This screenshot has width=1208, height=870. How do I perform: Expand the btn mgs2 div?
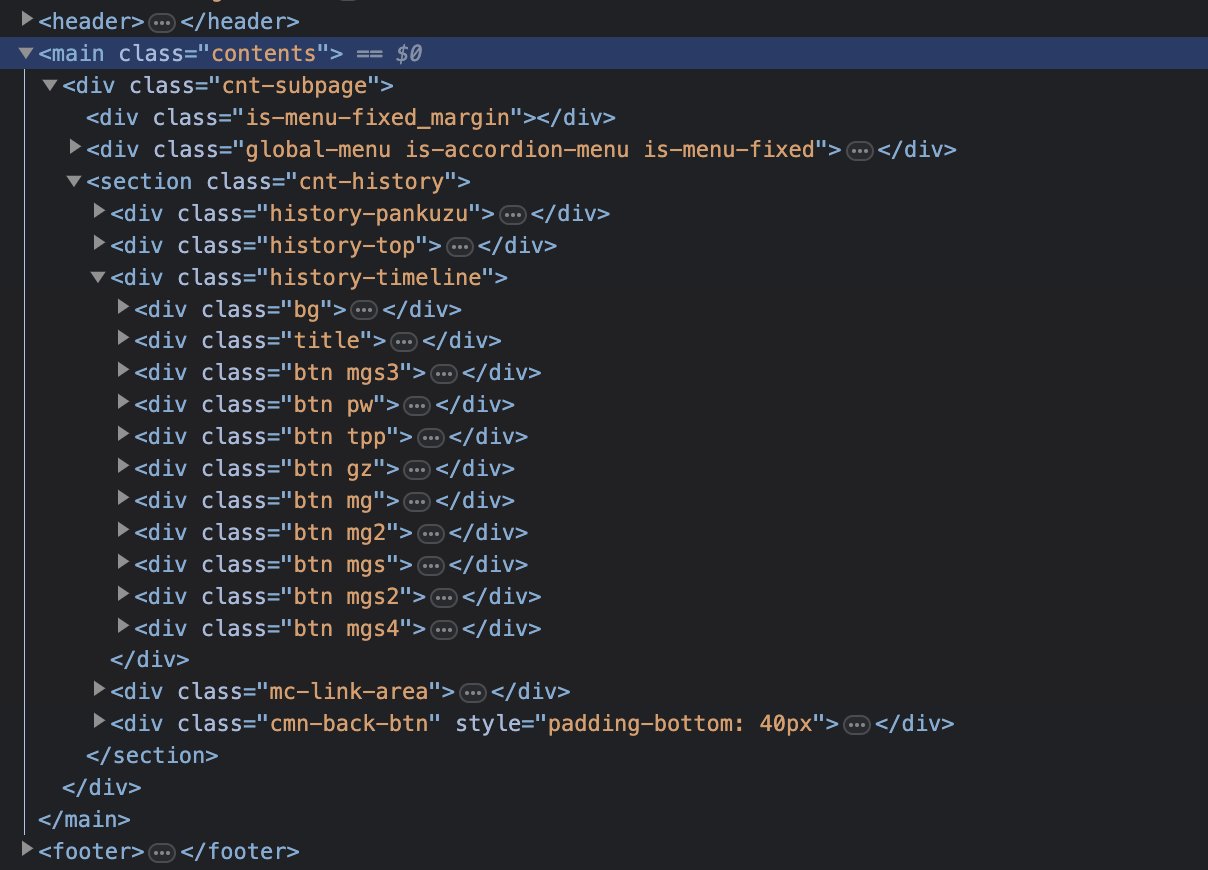124,596
